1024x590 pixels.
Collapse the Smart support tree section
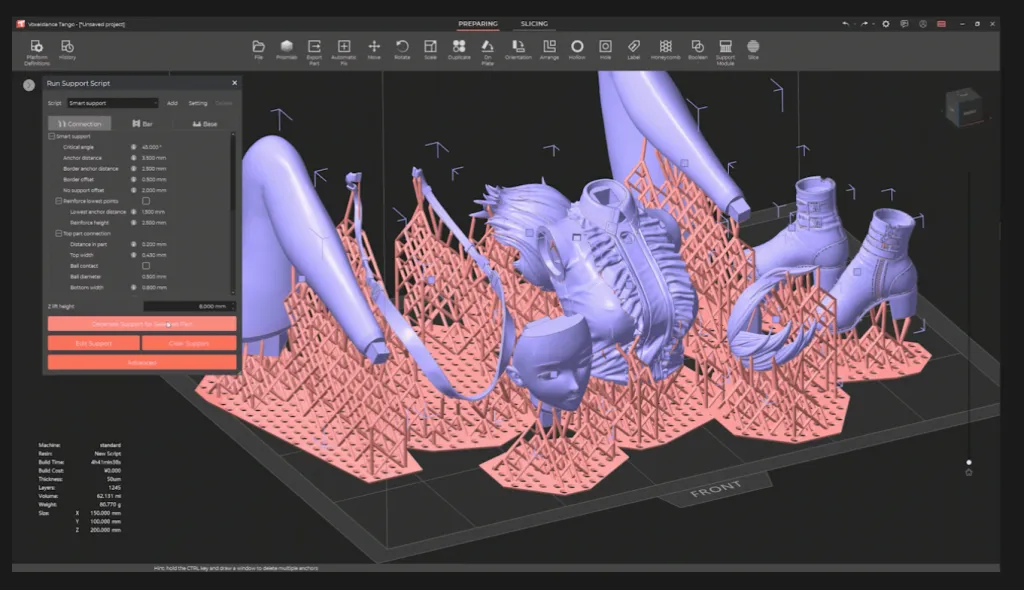coord(52,136)
